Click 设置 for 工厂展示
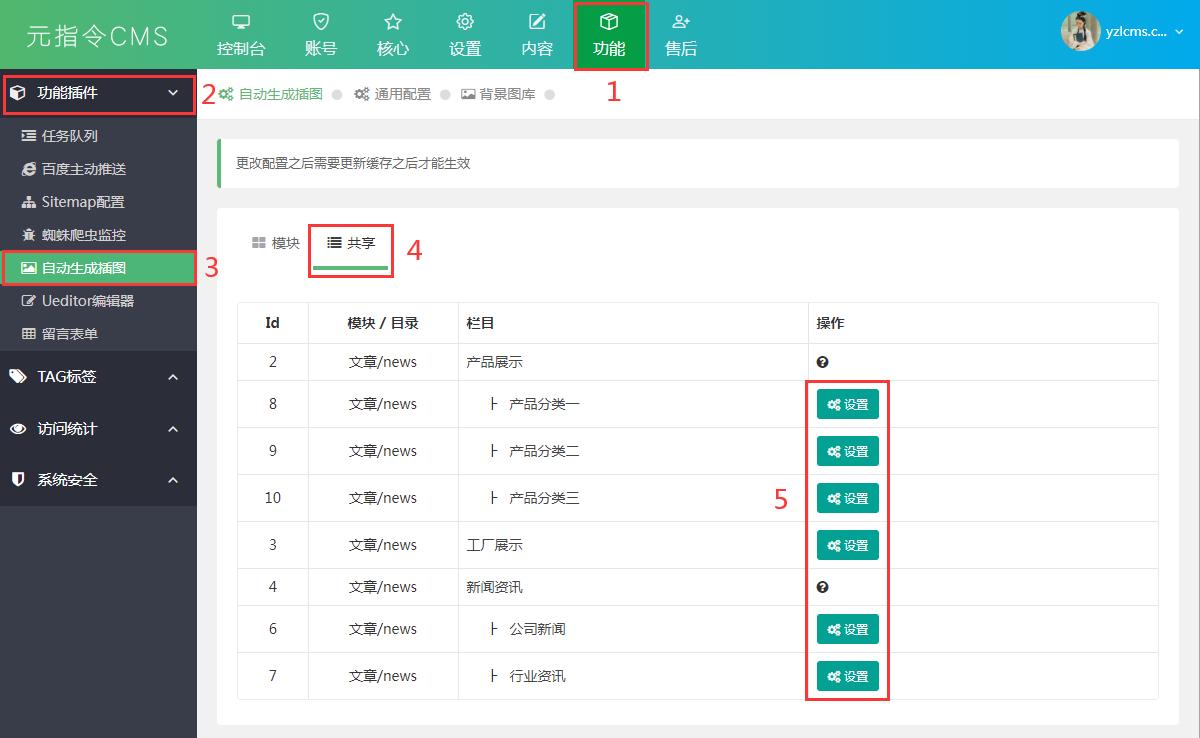1200x738 pixels. pyautogui.click(x=848, y=545)
